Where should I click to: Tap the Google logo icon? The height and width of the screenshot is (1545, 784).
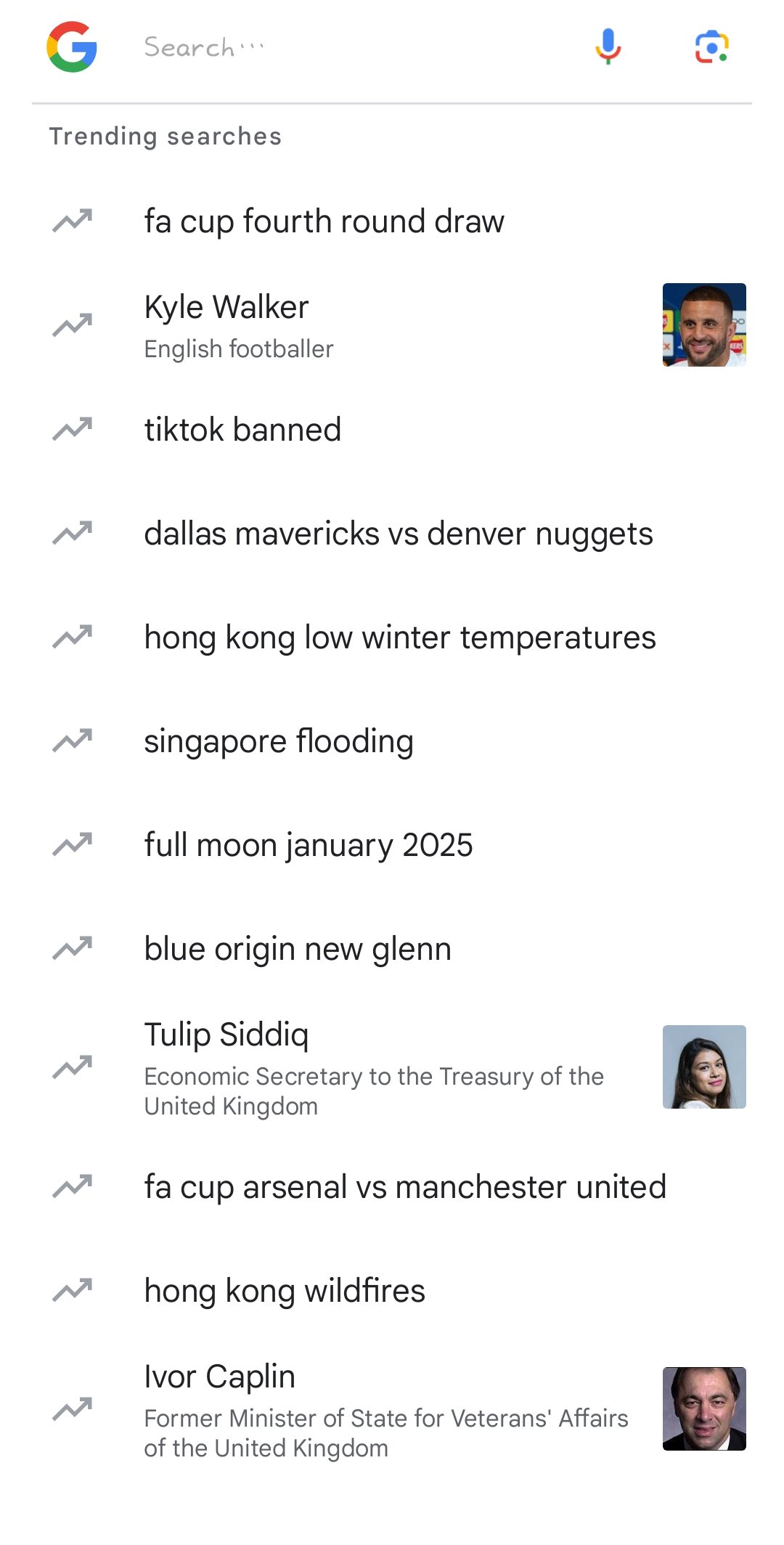72,47
